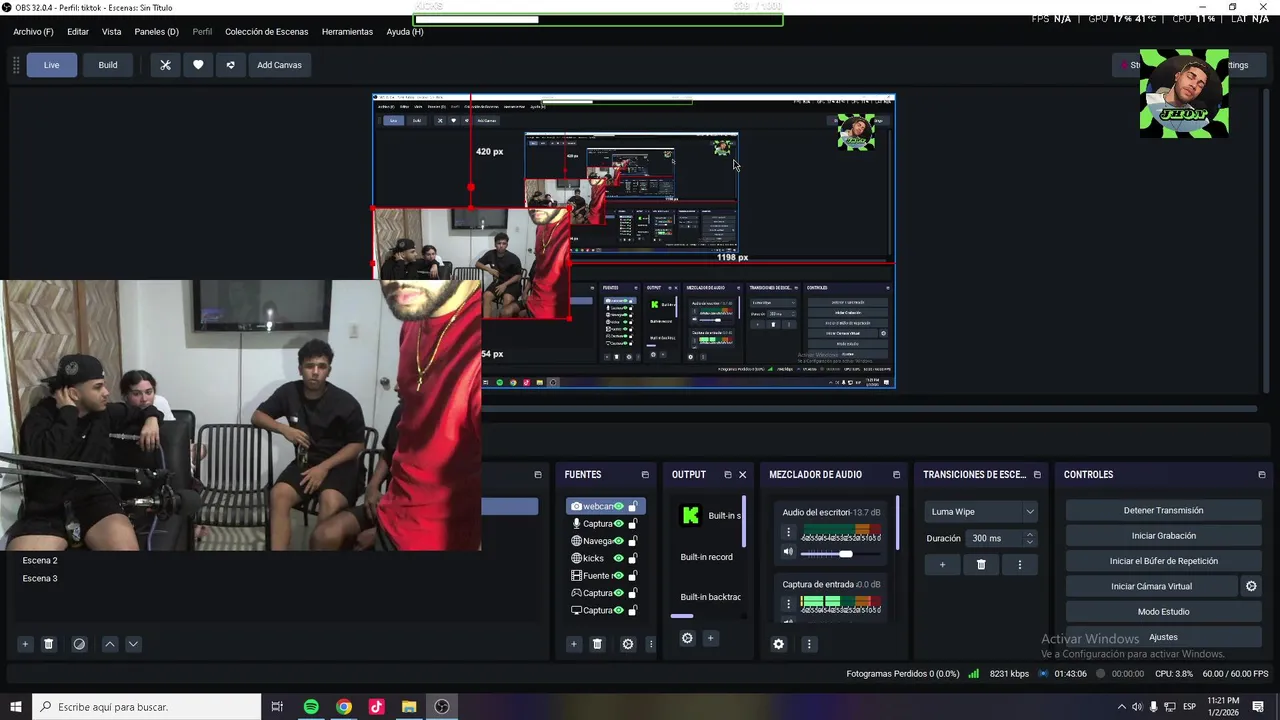
Task: Click the heart icon in the toolbar
Action: (198, 65)
